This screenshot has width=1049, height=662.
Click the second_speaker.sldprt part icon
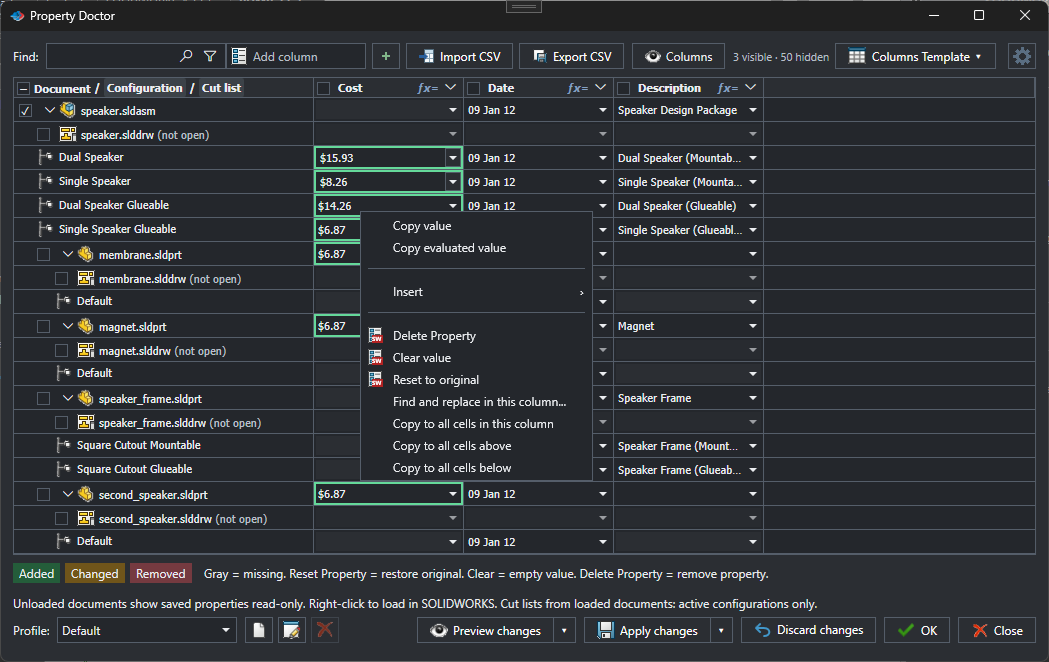click(x=86, y=494)
